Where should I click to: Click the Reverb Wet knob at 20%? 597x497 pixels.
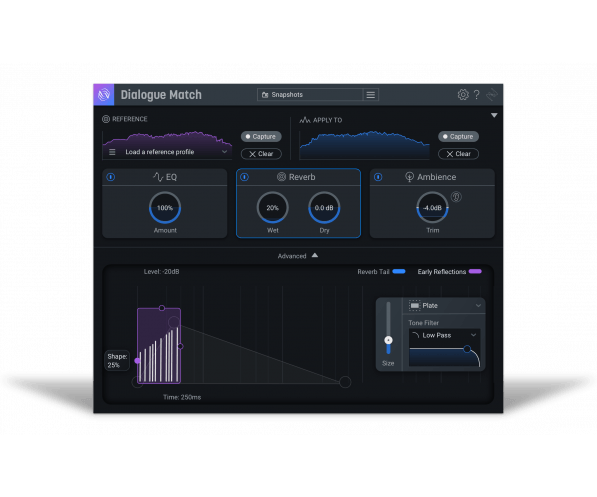273,208
